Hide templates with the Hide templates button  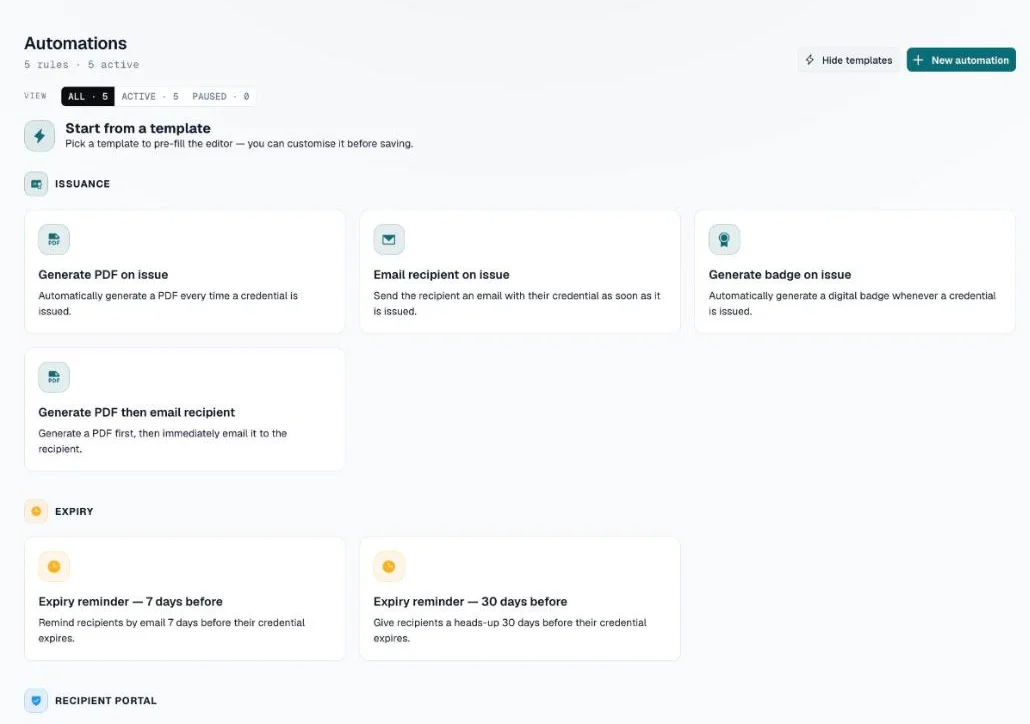(849, 60)
